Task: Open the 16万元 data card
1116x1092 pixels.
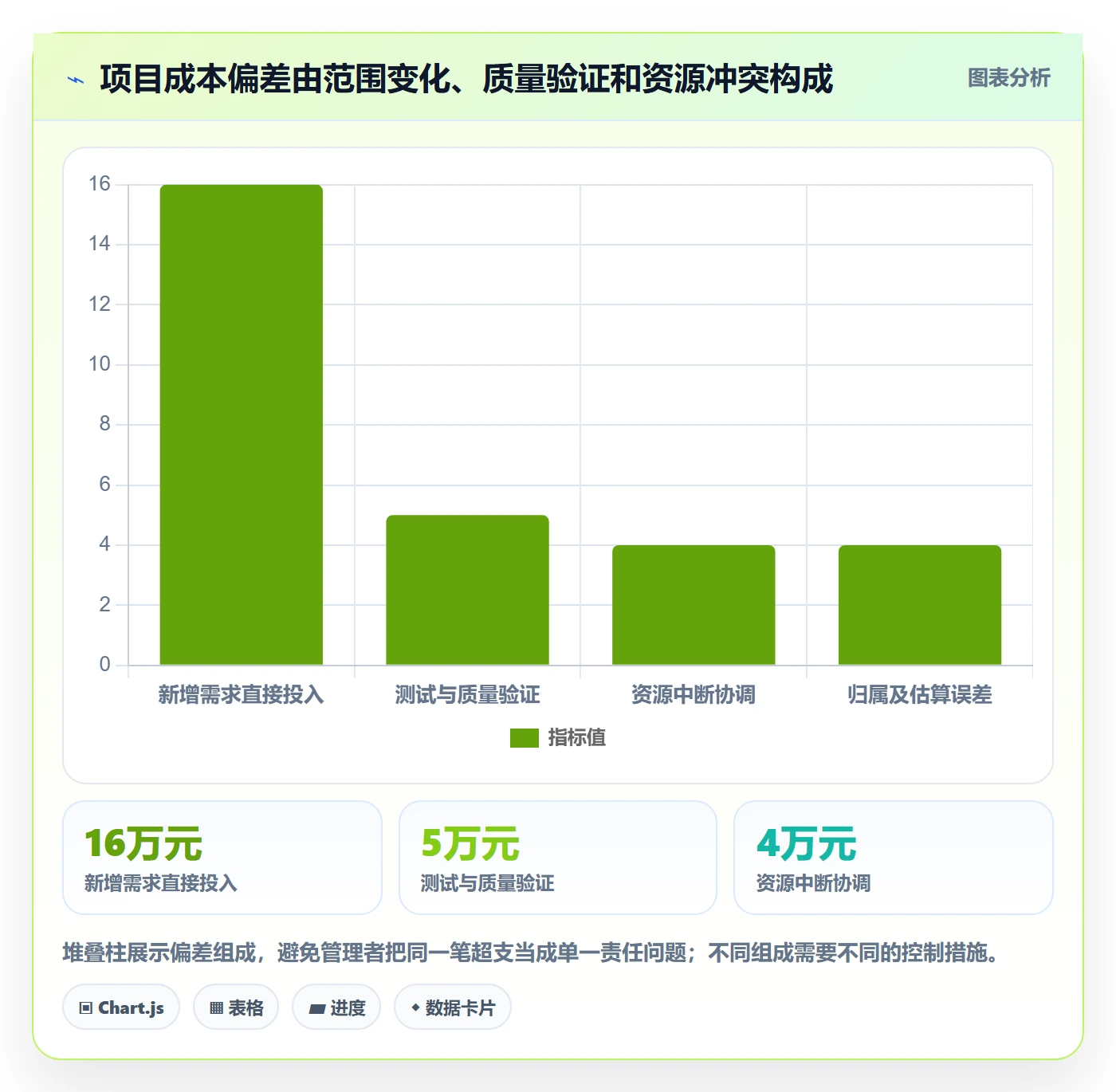Action: pos(222,858)
